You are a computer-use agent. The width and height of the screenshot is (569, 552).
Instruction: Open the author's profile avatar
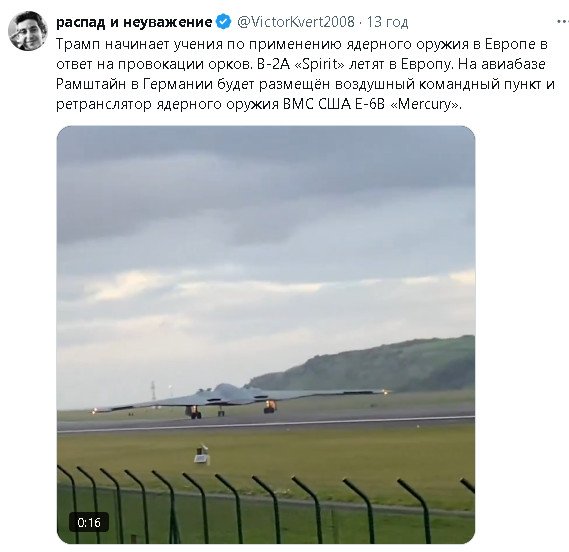pos(28,31)
